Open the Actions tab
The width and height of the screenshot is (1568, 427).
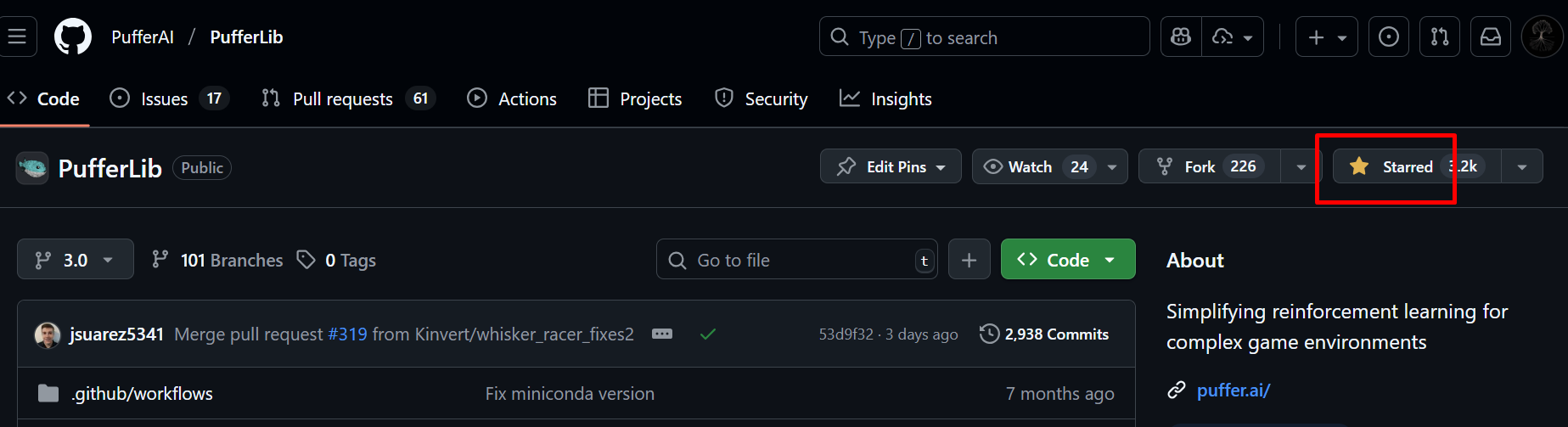[x=512, y=98]
